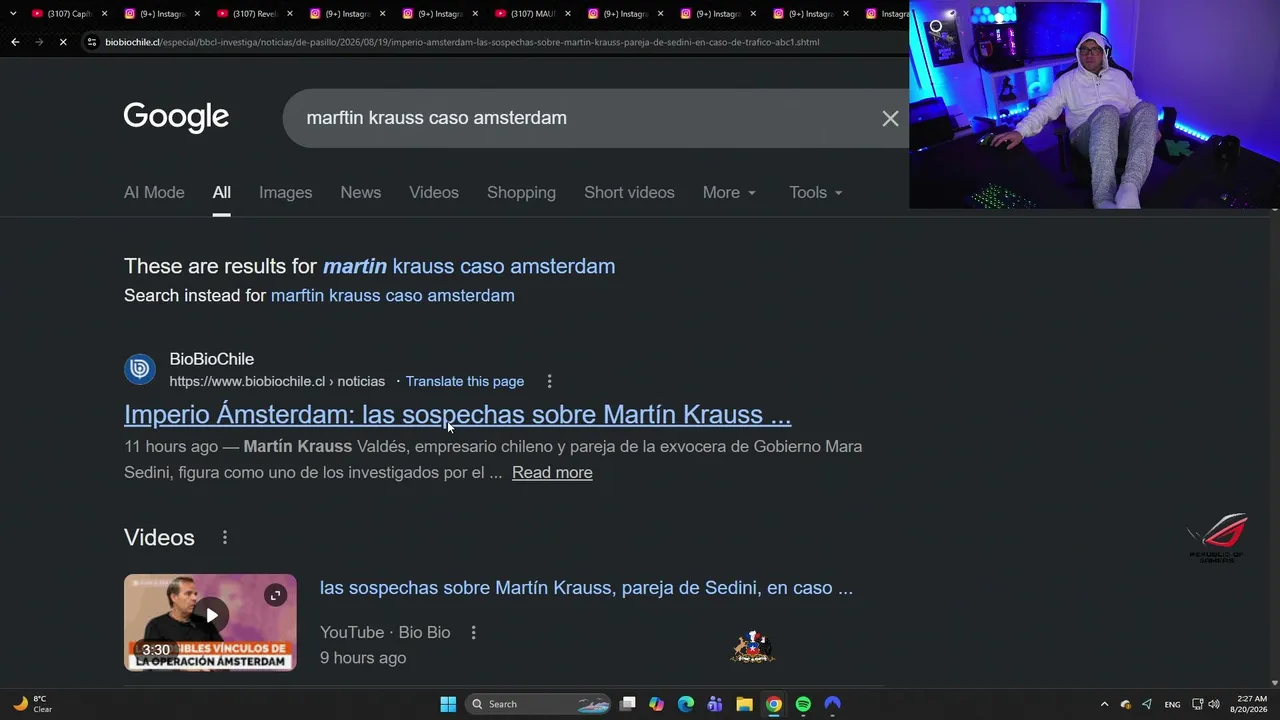Open Task View from the taskbar

click(627, 704)
